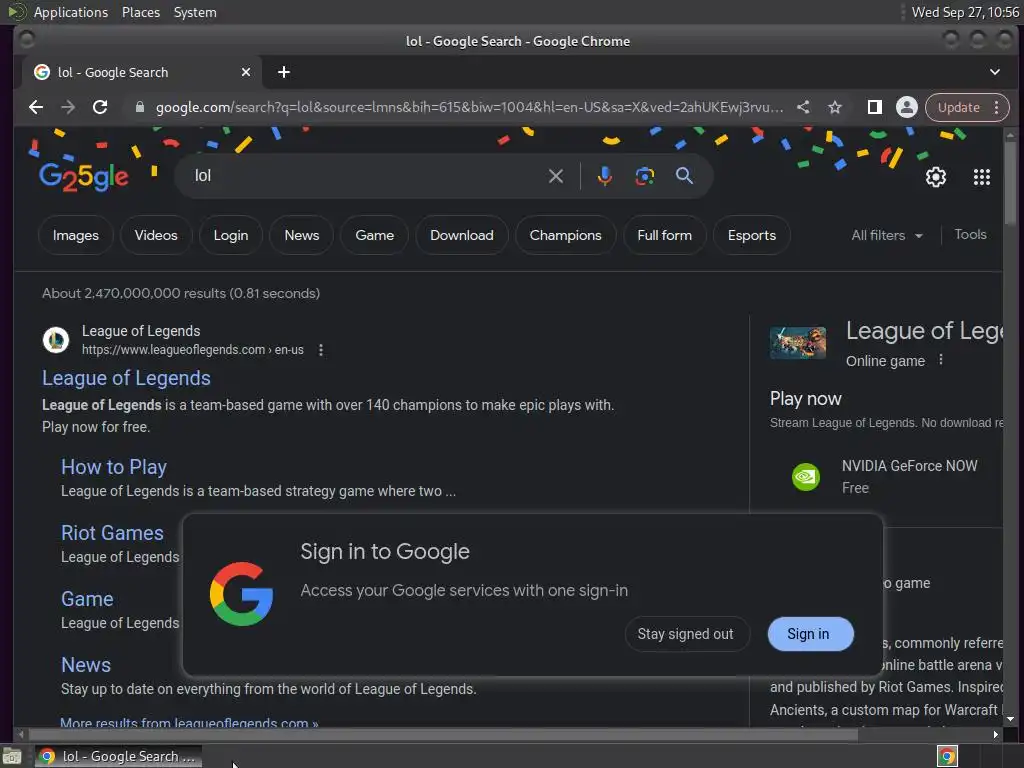Select the Login filter chip

231,235
